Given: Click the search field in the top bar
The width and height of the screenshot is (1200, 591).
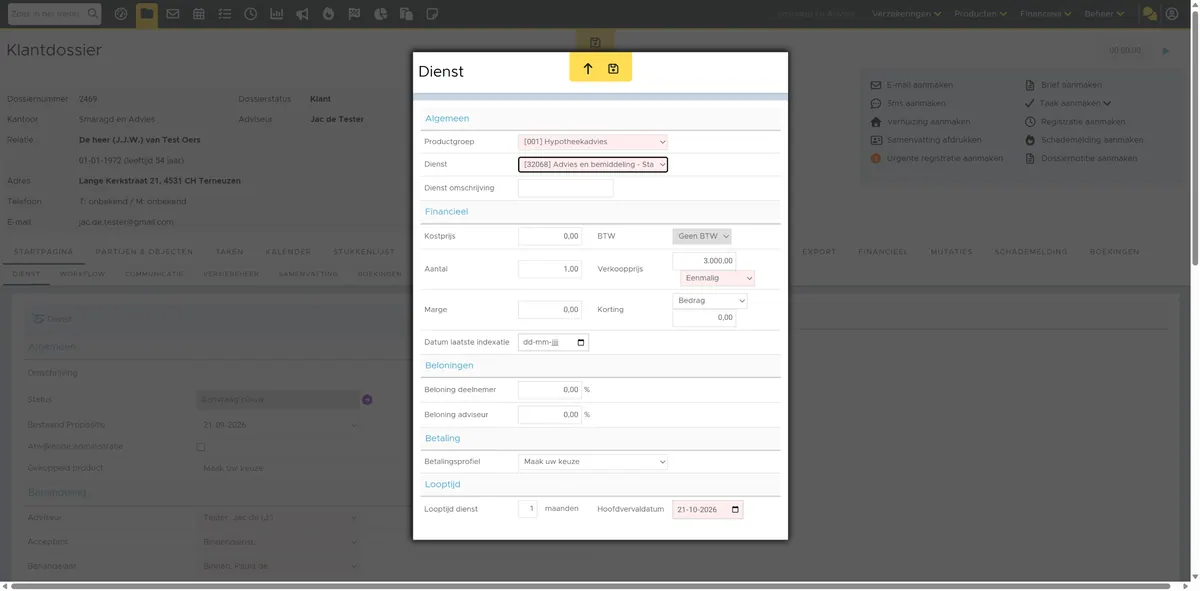Looking at the screenshot, I should tap(55, 14).
